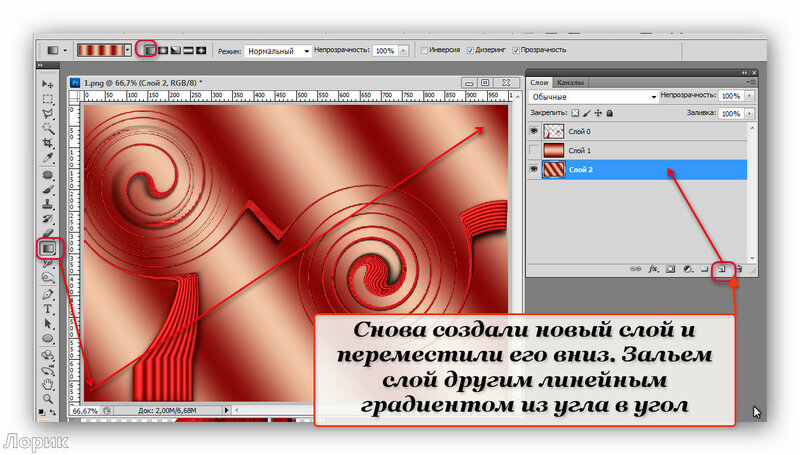Add a layer mask

(670, 269)
